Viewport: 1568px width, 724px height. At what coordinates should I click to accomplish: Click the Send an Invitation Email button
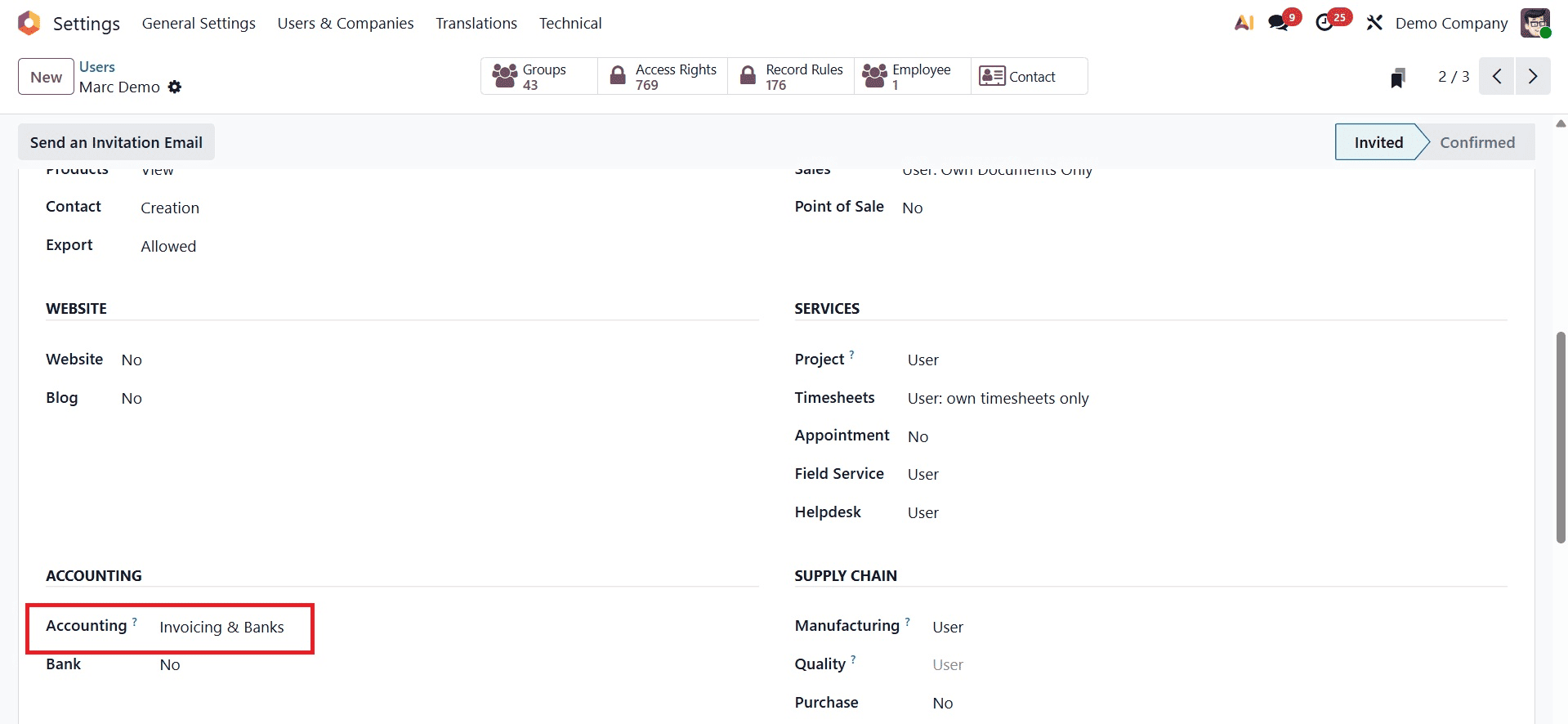(115, 141)
